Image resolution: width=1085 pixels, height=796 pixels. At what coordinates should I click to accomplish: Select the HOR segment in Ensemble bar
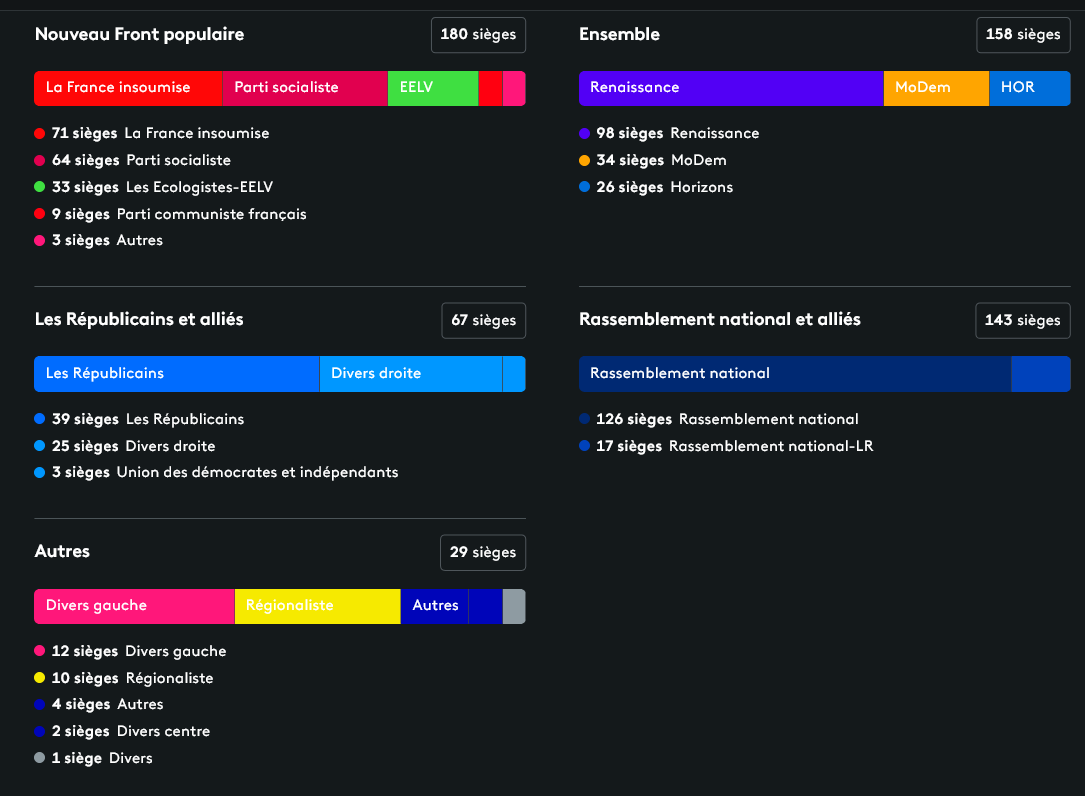pos(1029,88)
